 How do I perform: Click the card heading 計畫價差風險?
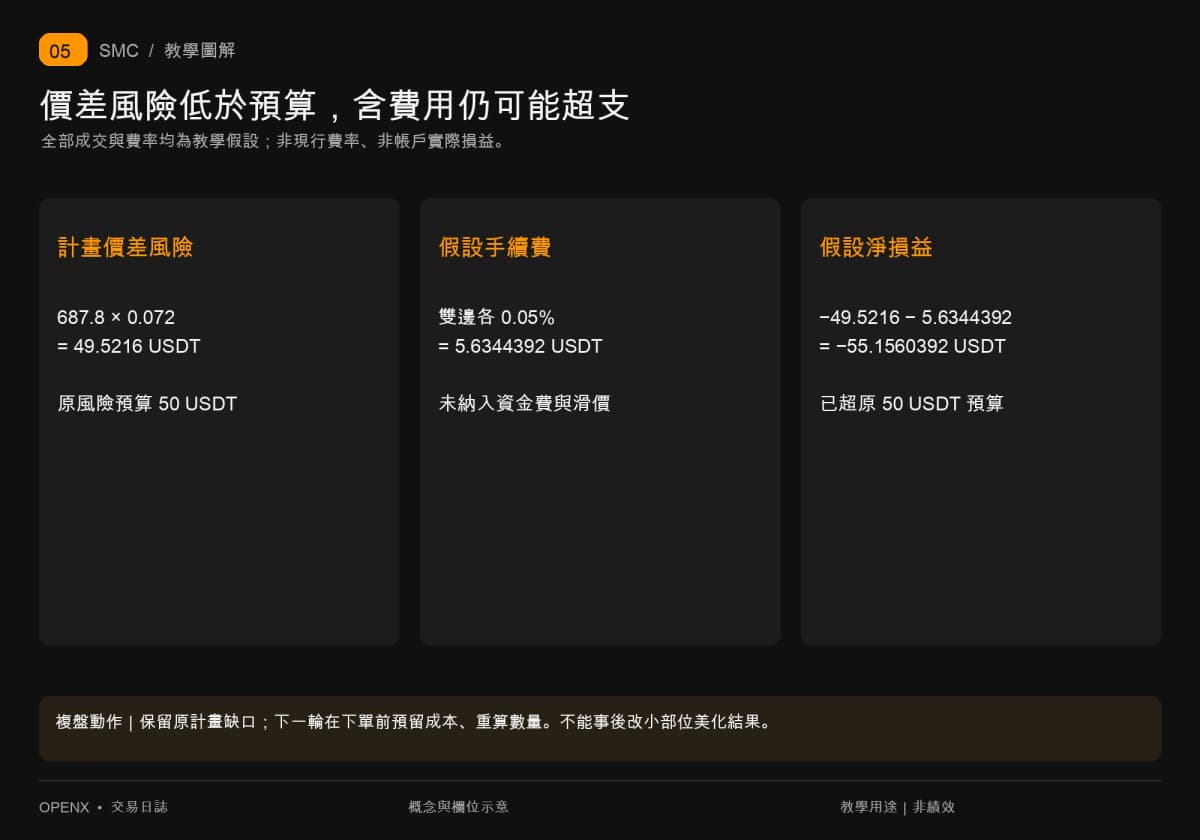tap(125, 248)
